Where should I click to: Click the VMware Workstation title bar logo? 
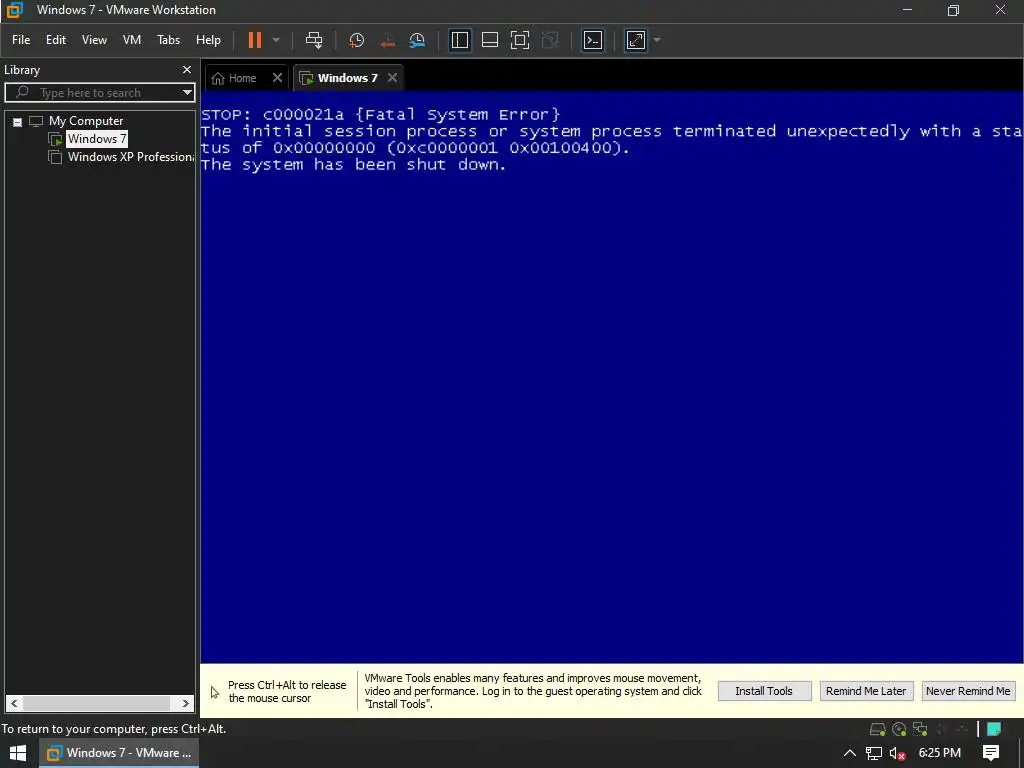coord(14,10)
